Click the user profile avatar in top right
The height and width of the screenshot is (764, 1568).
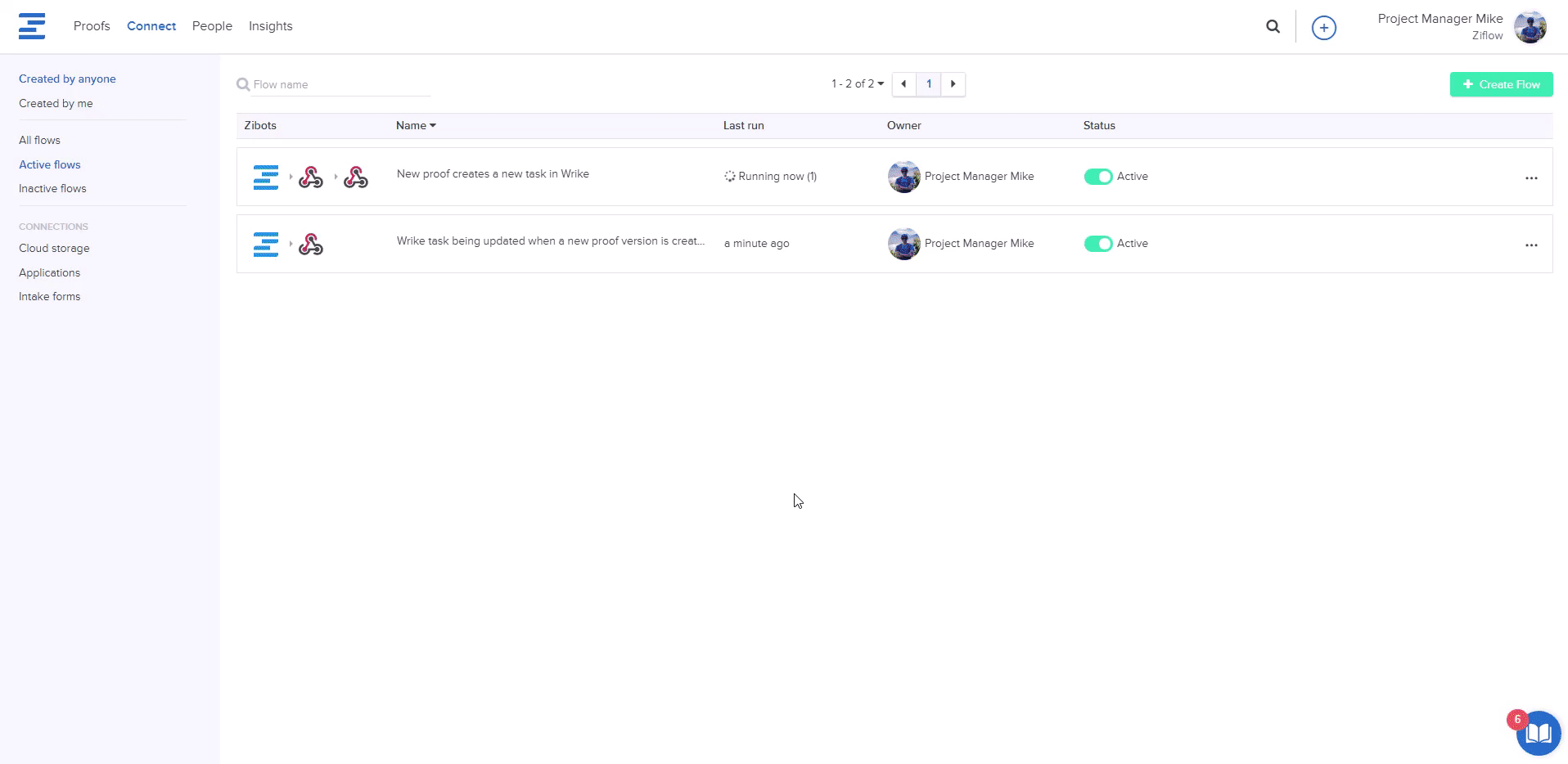[x=1530, y=27]
